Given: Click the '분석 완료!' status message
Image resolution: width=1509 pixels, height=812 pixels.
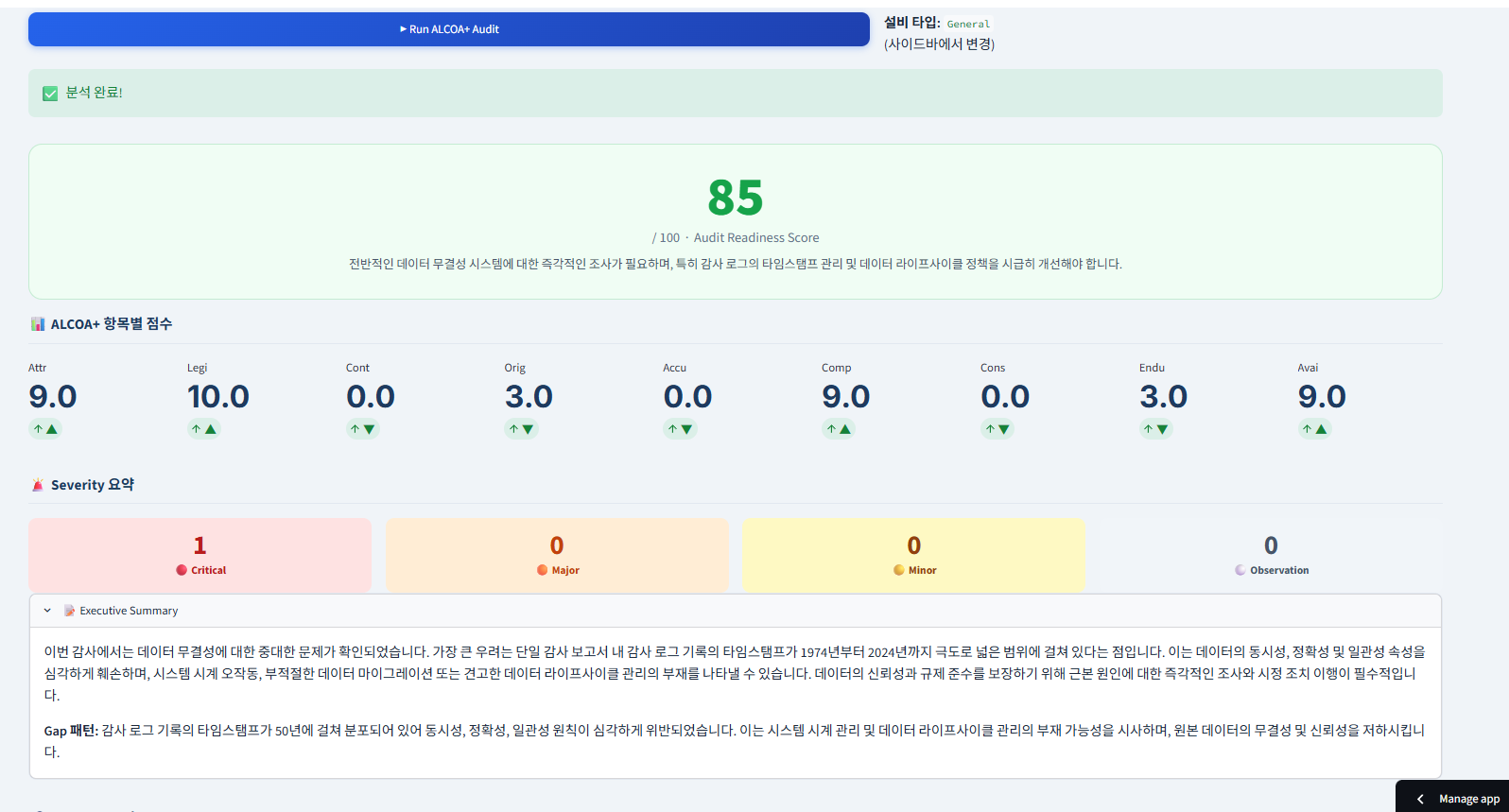Looking at the screenshot, I should click(x=94, y=93).
